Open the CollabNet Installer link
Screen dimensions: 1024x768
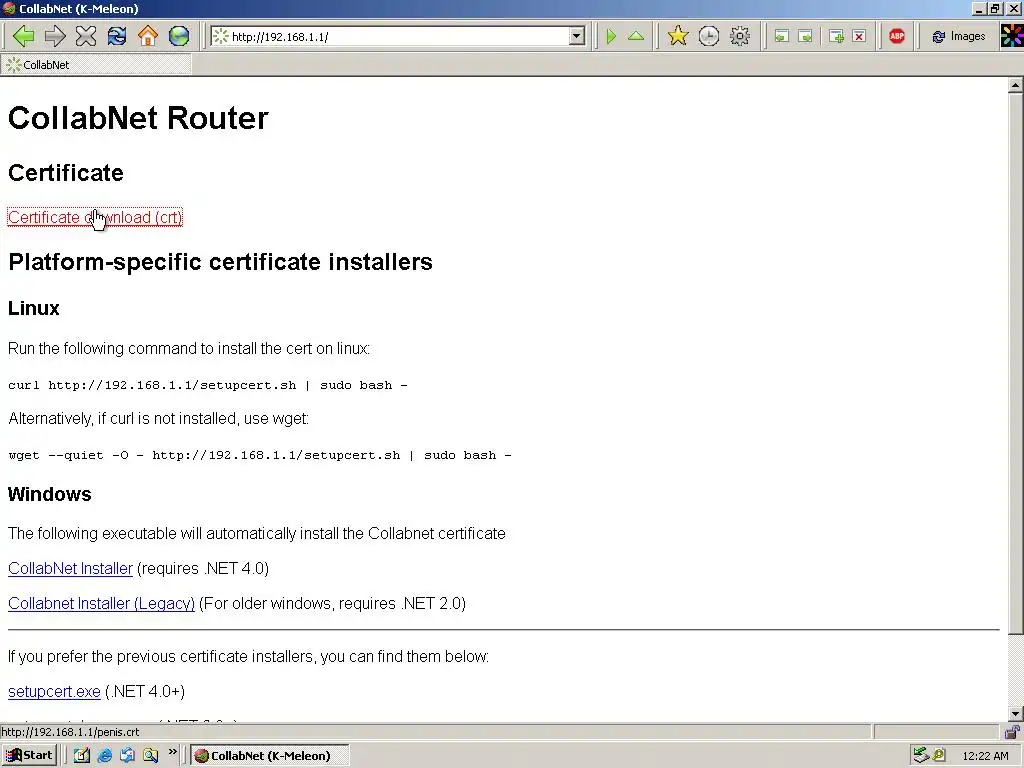pyautogui.click(x=70, y=568)
